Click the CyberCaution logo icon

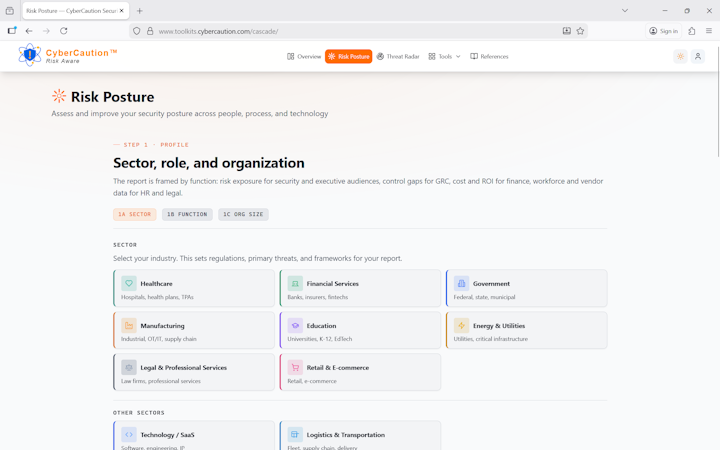(x=29, y=56)
